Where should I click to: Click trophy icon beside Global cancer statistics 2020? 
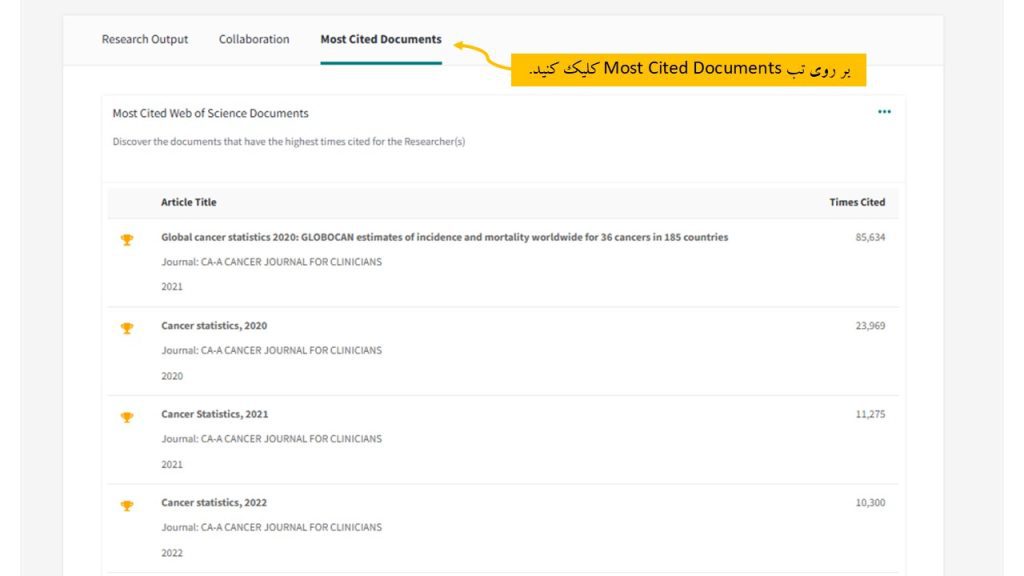tap(127, 239)
